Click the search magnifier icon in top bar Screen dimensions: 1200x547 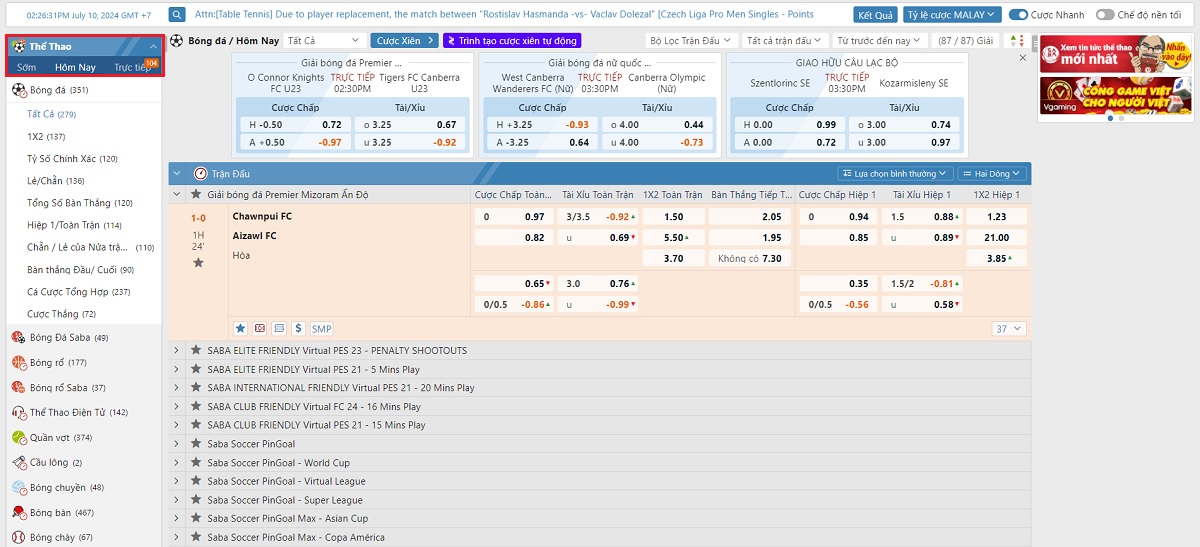tap(177, 15)
